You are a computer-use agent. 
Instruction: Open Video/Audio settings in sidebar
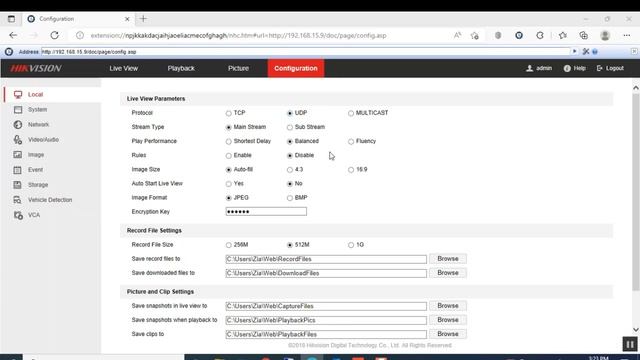coord(43,140)
